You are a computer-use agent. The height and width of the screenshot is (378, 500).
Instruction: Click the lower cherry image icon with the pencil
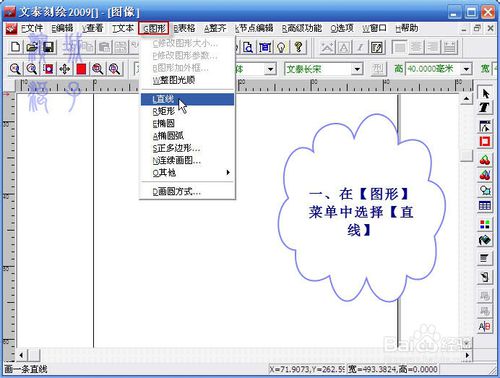(x=485, y=175)
